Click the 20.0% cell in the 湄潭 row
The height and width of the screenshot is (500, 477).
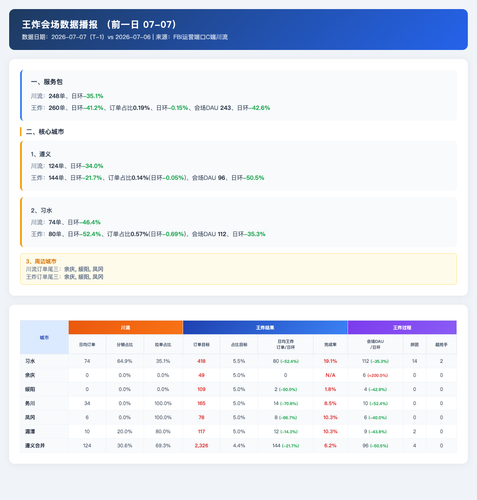pos(125,431)
